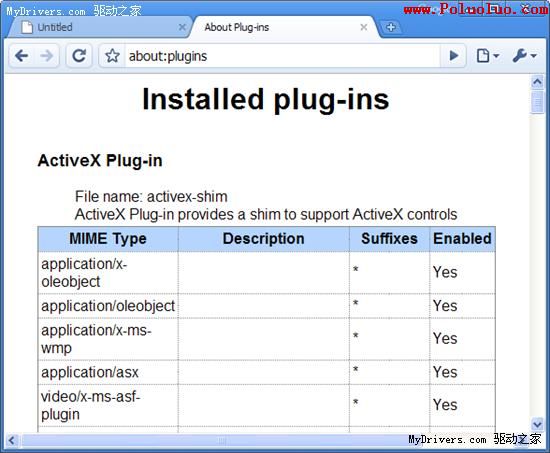Click the about:plugins address bar
This screenshot has height=453, width=550.
[x=282, y=56]
